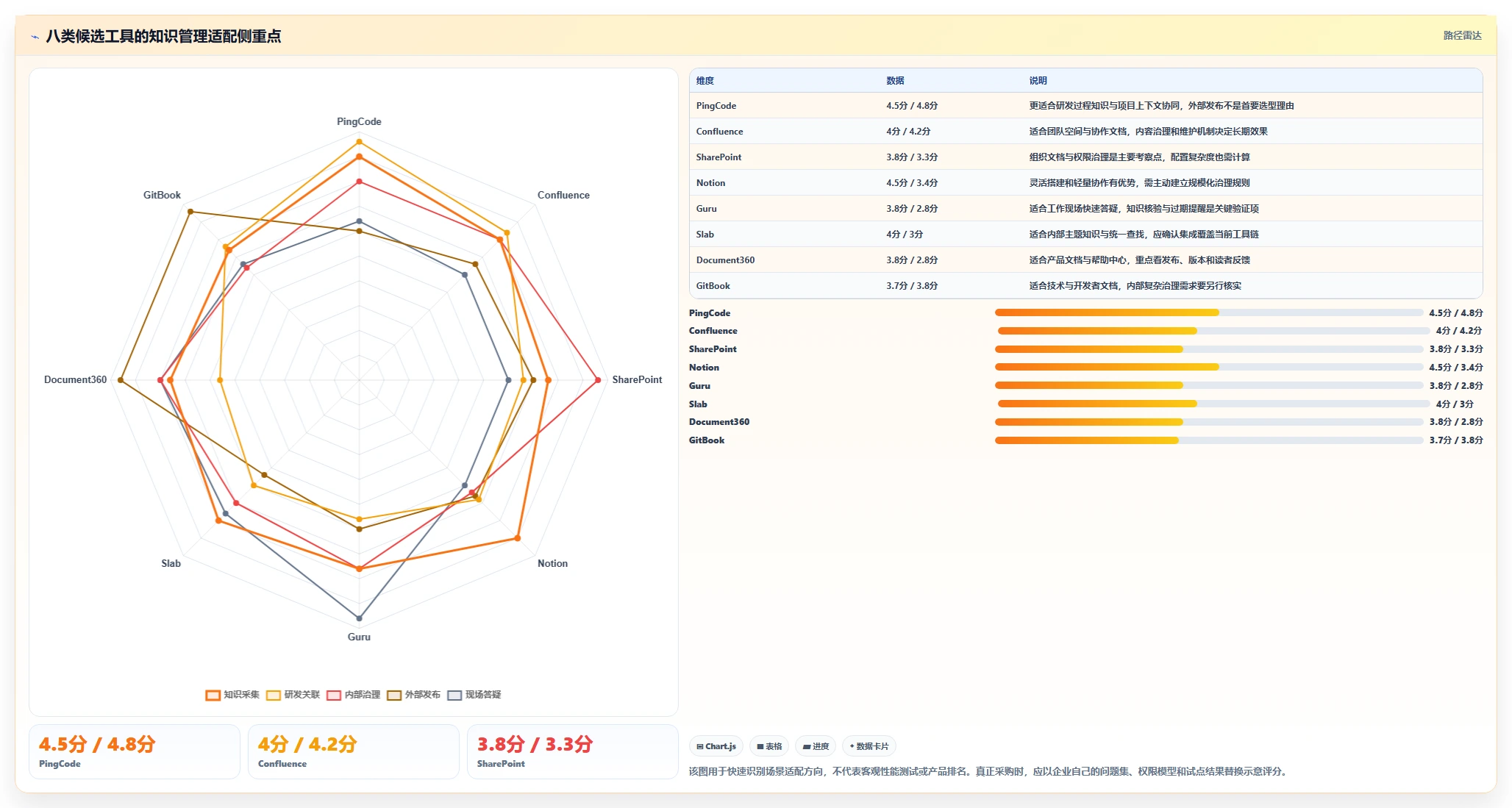
Task: Click the small icon beside the dashboard title
Action: [35, 36]
